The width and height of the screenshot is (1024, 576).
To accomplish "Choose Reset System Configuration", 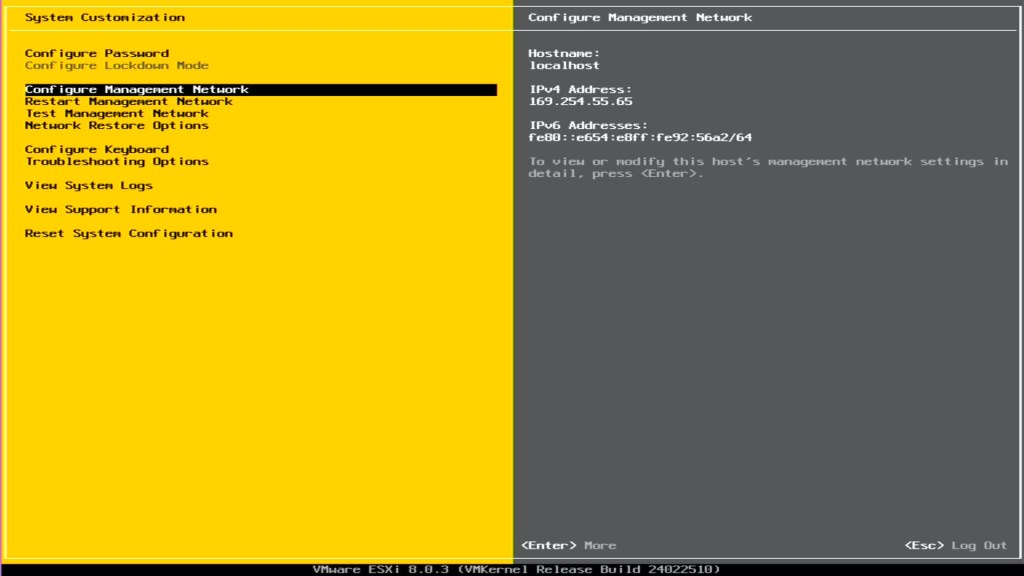I will [129, 234].
